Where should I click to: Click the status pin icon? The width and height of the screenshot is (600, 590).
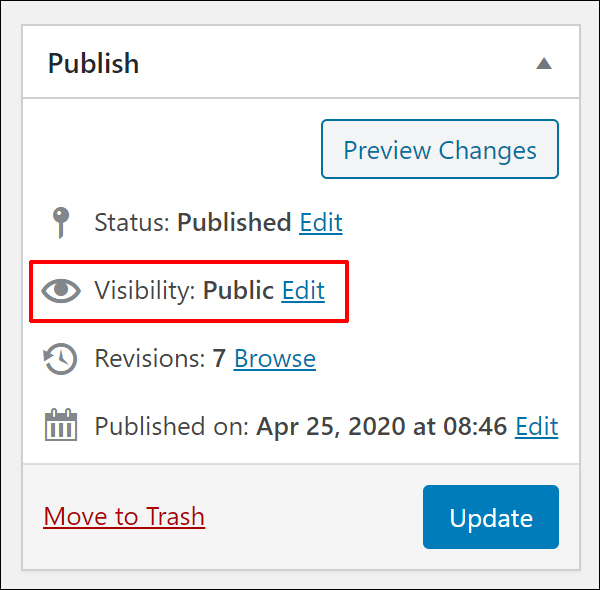pyautogui.click(x=61, y=223)
